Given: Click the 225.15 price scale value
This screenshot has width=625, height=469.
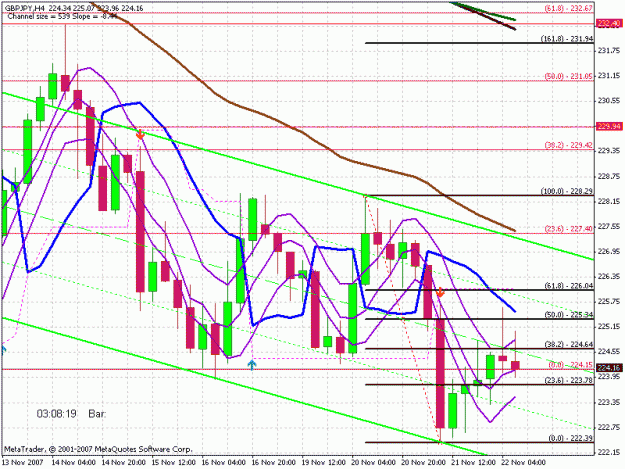Looking at the screenshot, I should 609,327.
